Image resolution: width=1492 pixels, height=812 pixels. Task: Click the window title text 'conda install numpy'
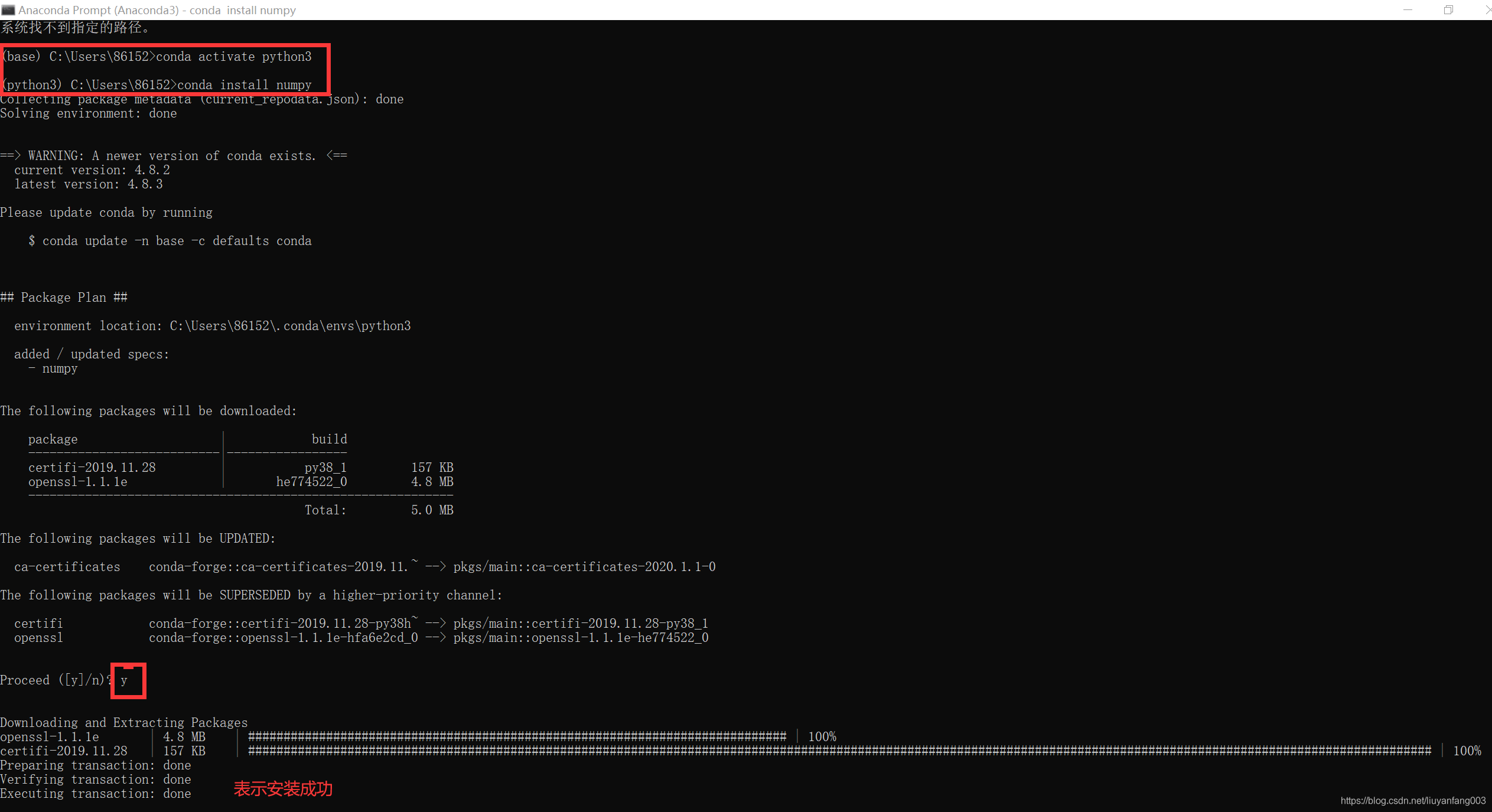pyautogui.click(x=242, y=10)
